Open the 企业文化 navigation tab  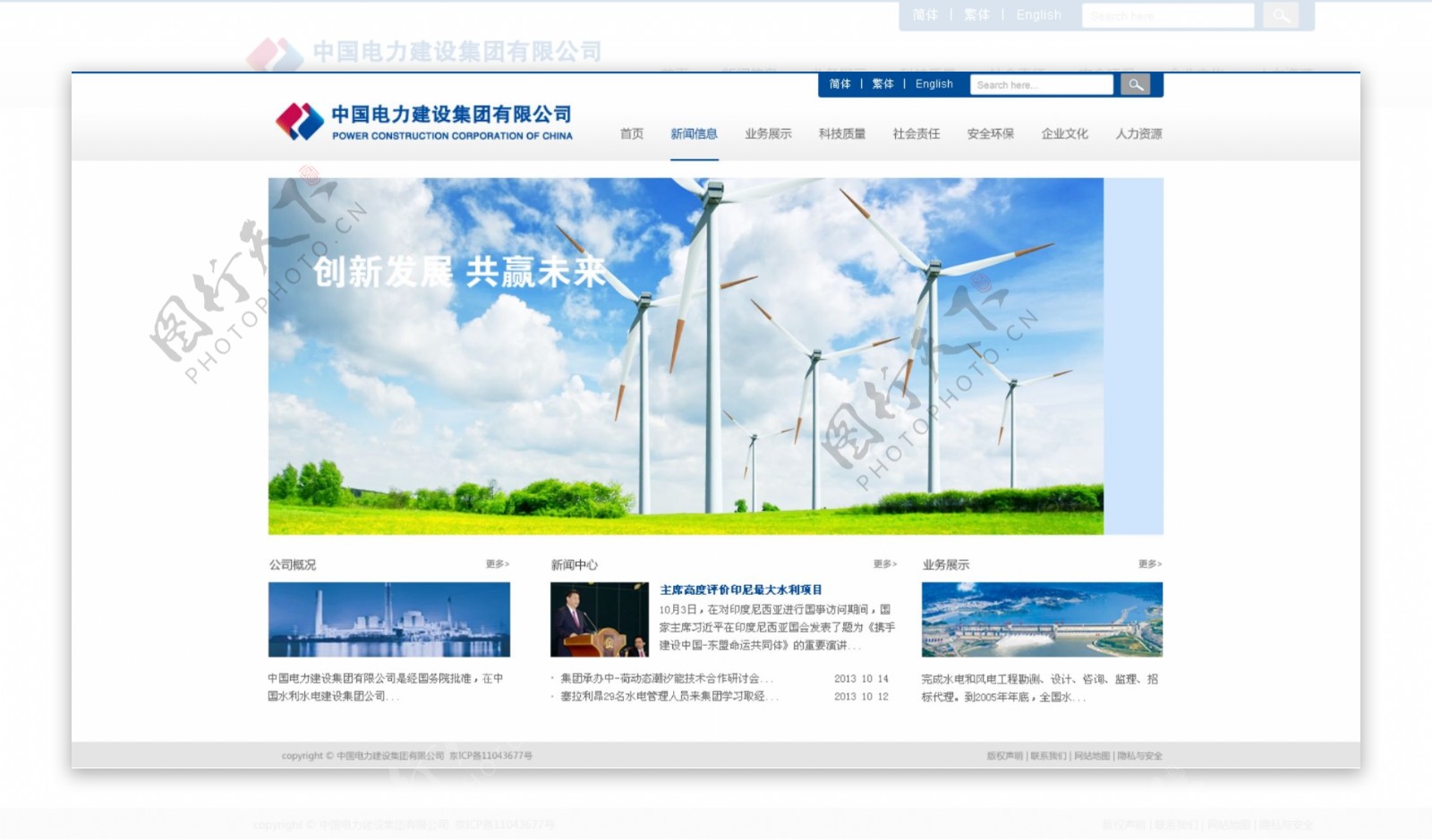coord(1065,134)
